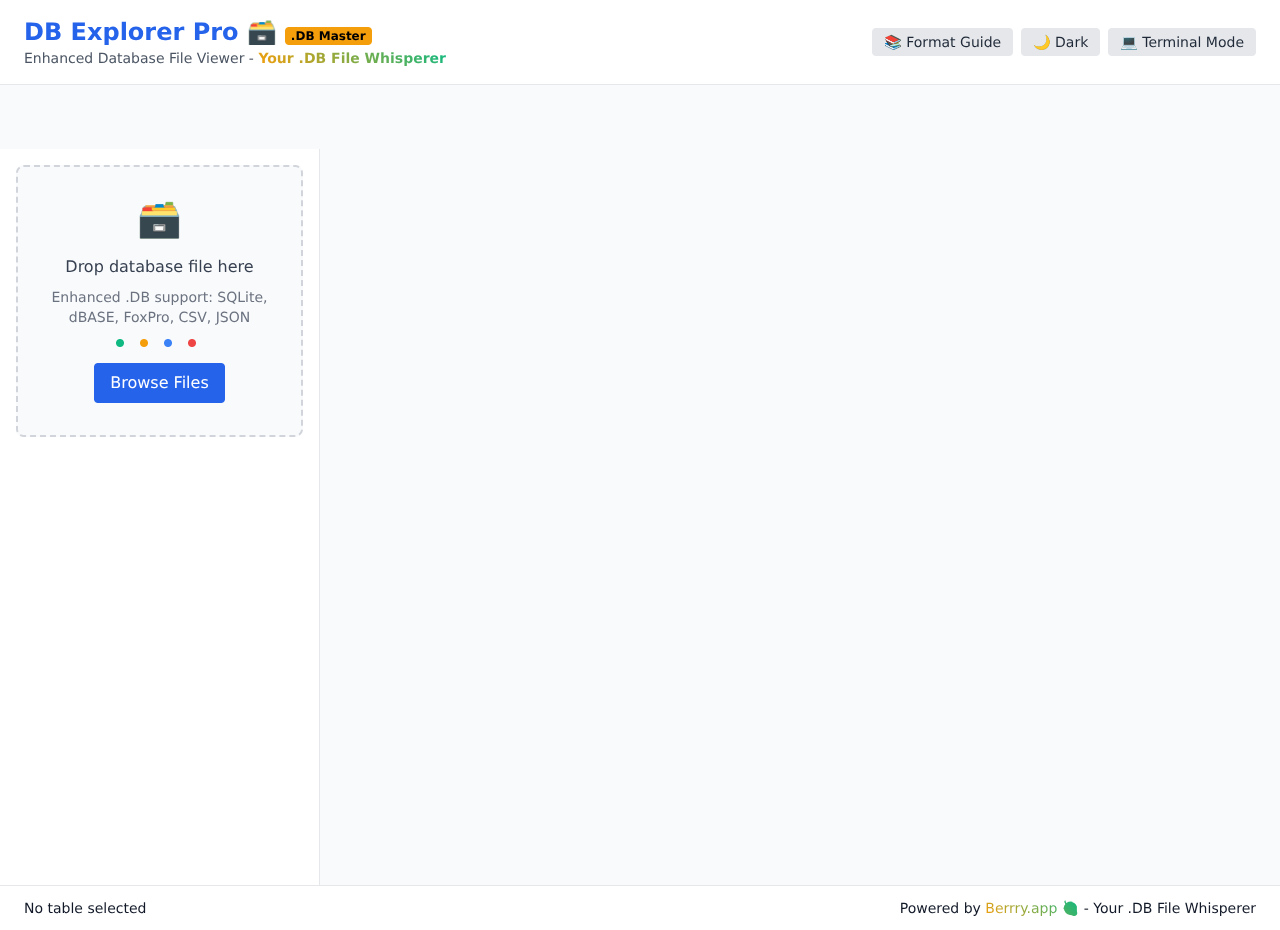
Task: Open the Berrry.app link
Action: (1020, 908)
